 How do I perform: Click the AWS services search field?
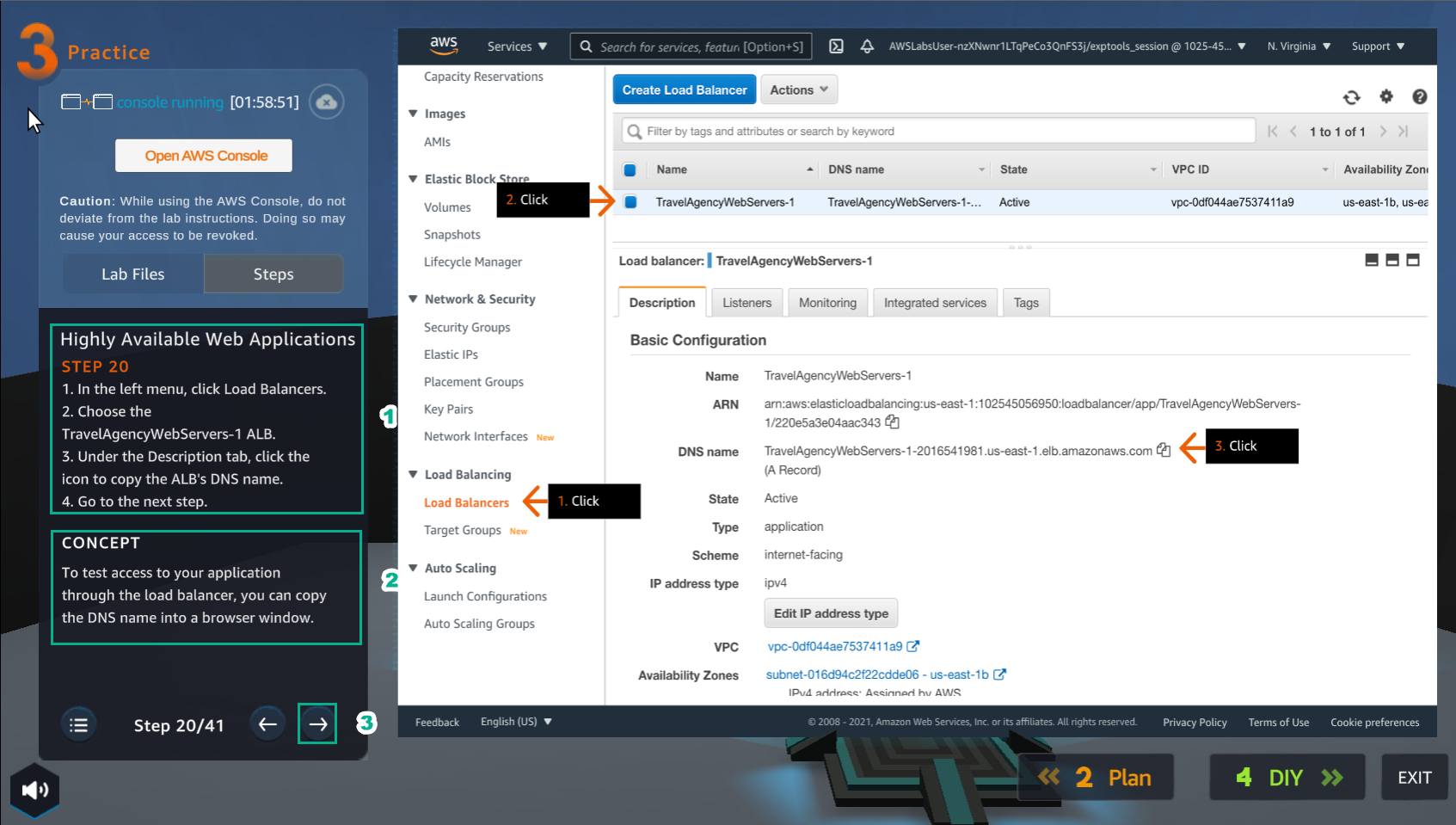point(691,46)
